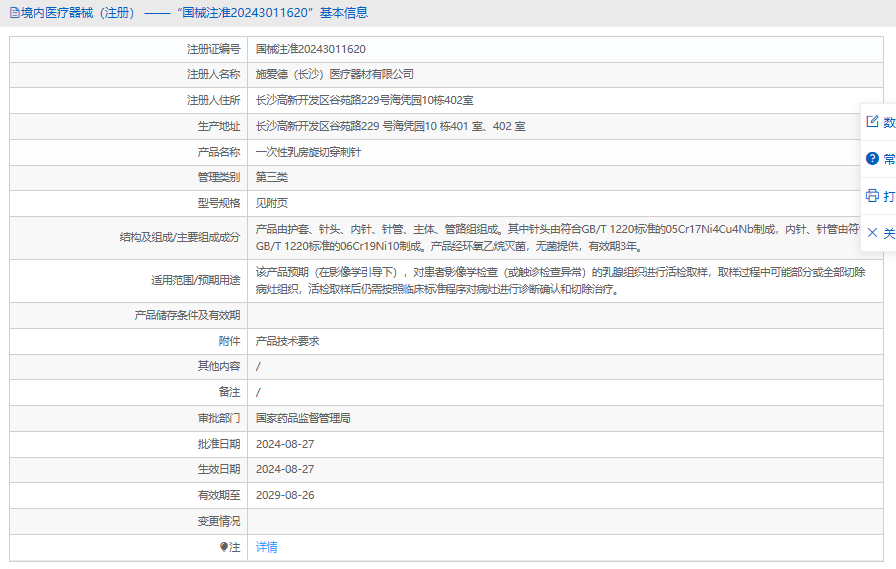Image resolution: width=896 pixels, height=569 pixels.
Task: Click the 注册人名称 row label
Action: click(214, 74)
